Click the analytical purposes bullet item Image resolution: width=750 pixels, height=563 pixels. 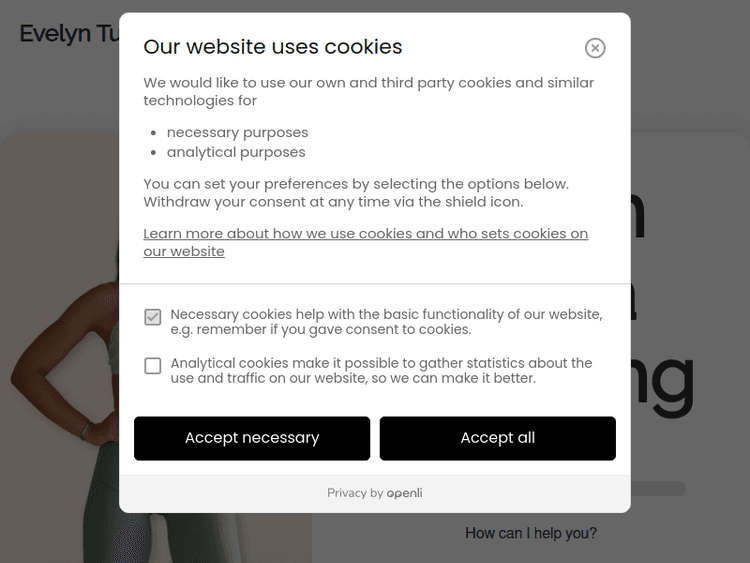point(236,152)
